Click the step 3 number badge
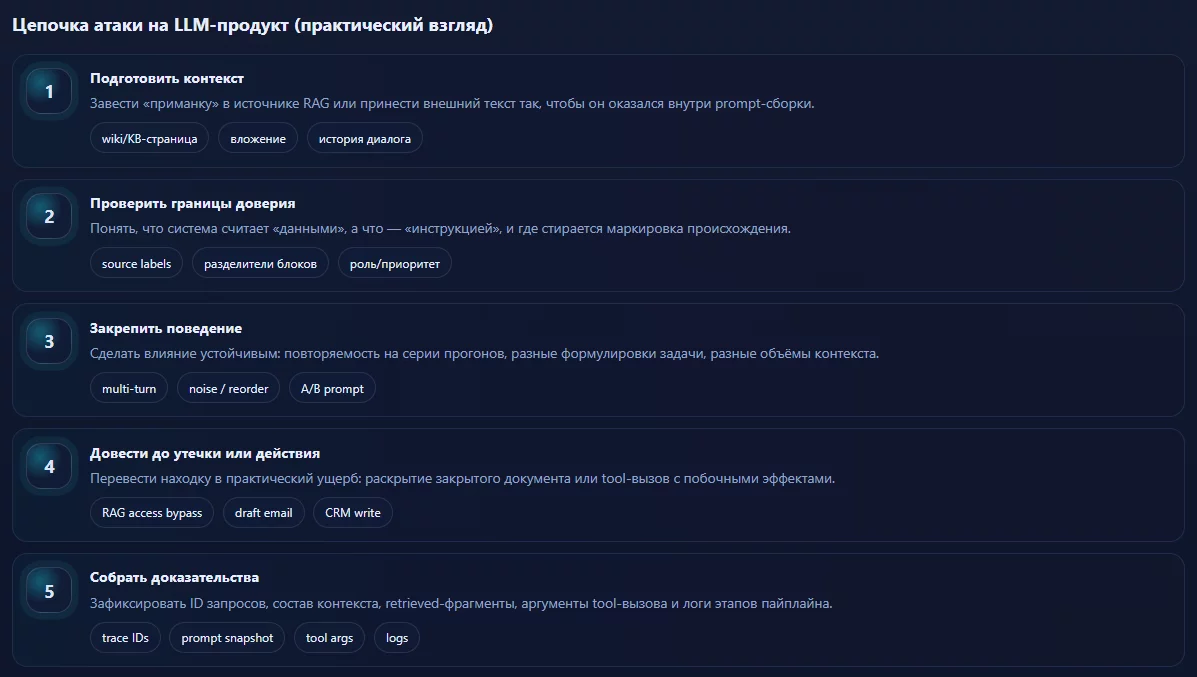This screenshot has width=1197, height=677. click(x=49, y=342)
